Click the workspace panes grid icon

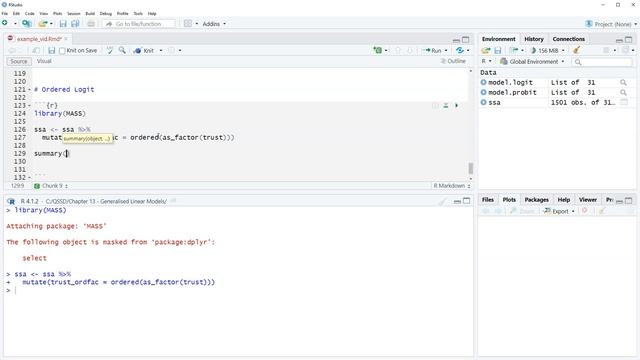pyautogui.click(x=188, y=24)
